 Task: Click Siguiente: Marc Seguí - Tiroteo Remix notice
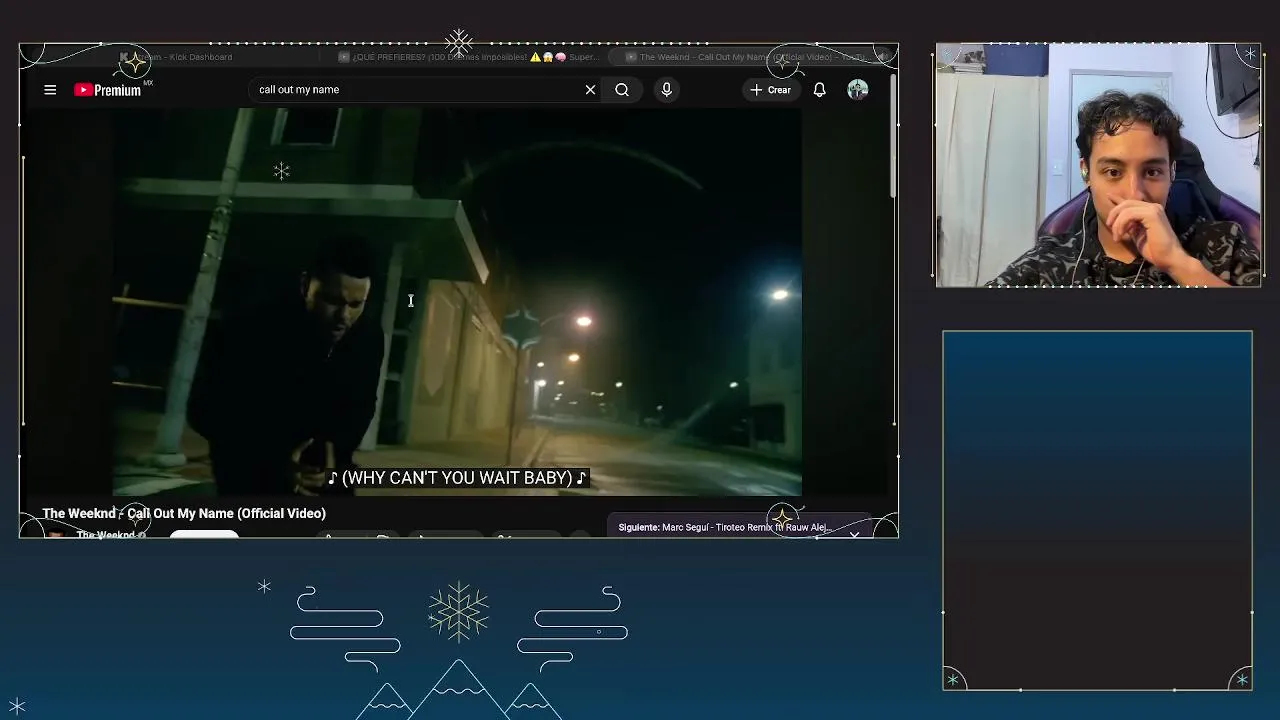[725, 527]
